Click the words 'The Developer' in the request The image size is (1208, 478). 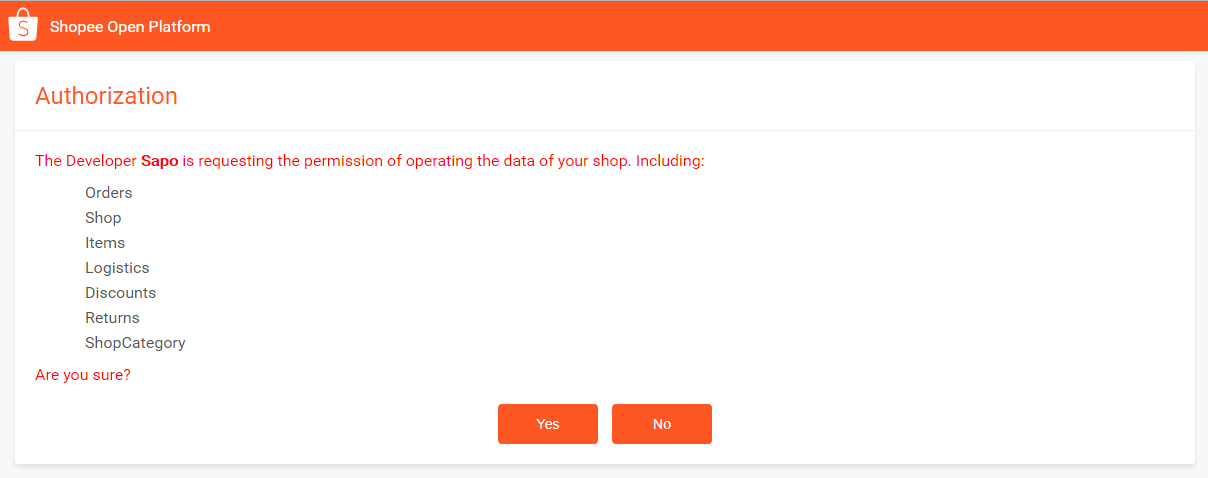click(x=86, y=161)
